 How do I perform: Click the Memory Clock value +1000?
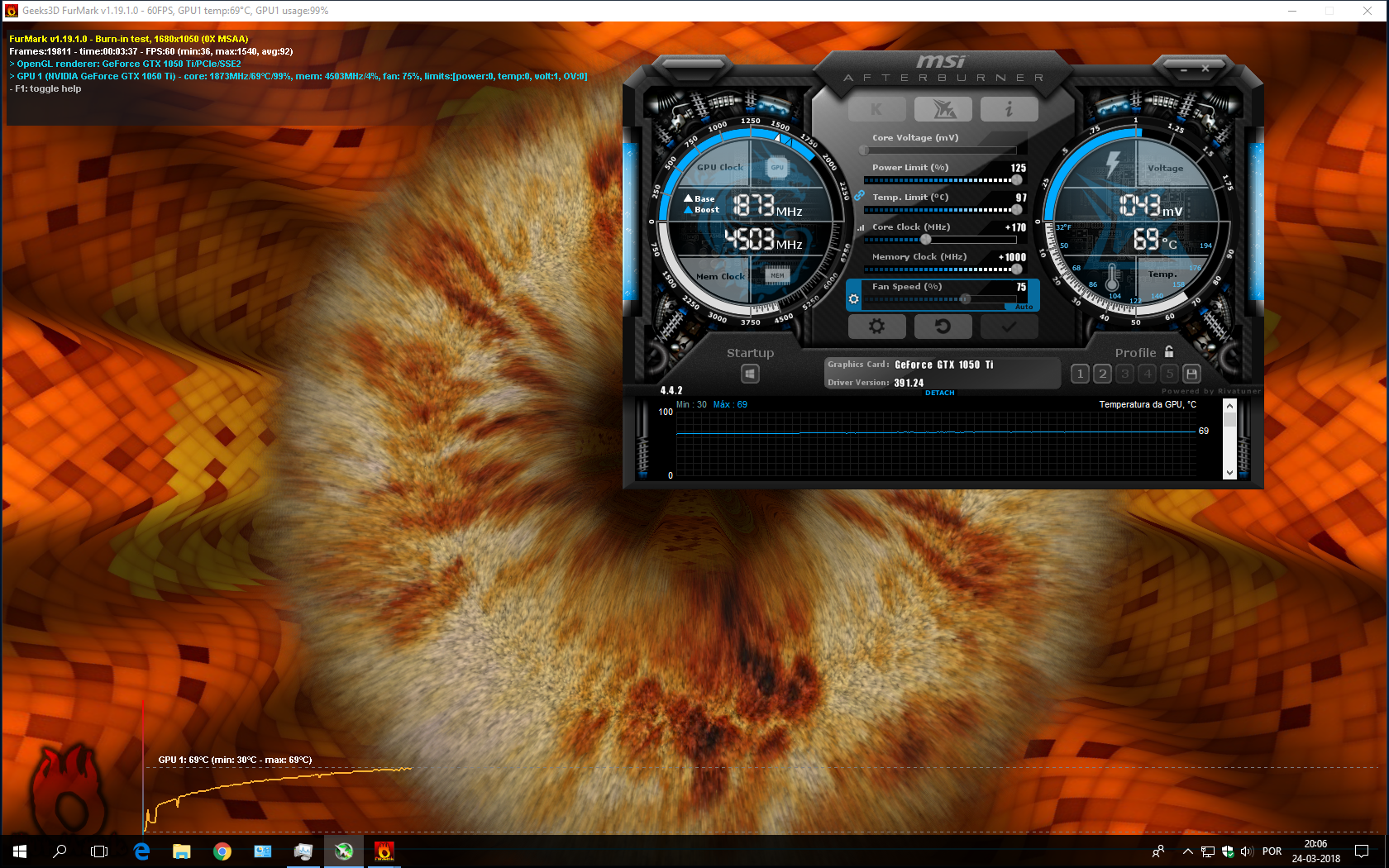(x=1012, y=257)
